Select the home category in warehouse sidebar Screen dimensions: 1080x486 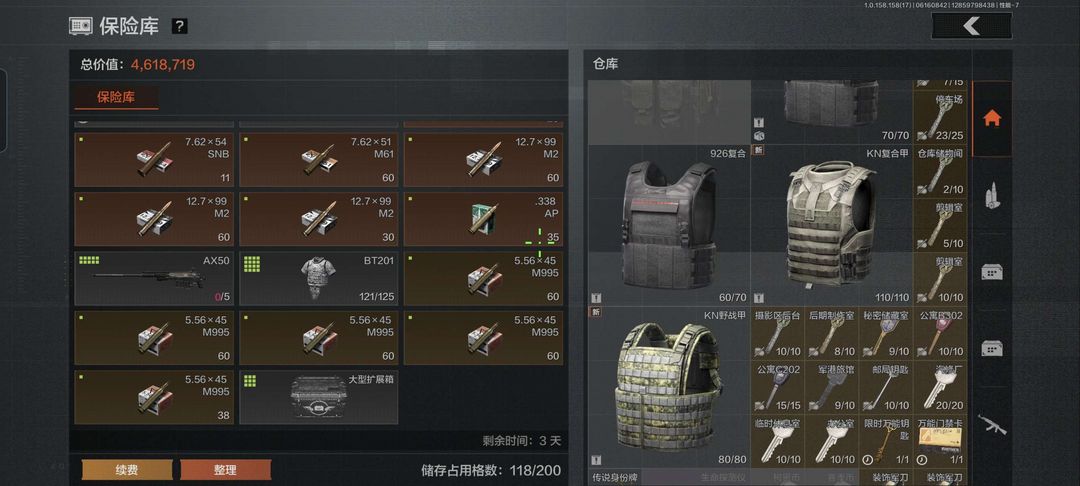992,118
